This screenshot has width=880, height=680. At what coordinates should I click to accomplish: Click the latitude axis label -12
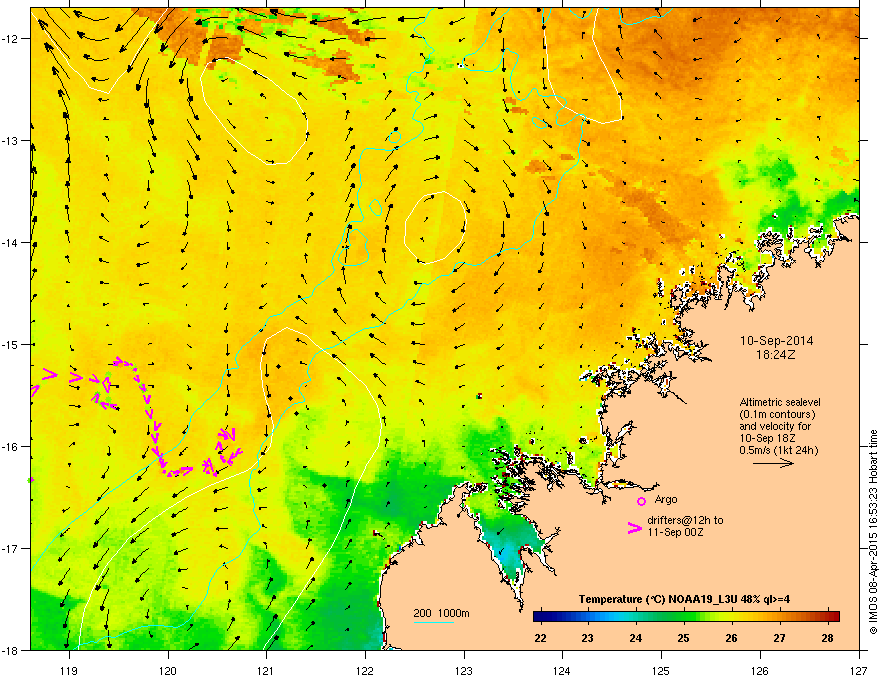[x=10, y=38]
